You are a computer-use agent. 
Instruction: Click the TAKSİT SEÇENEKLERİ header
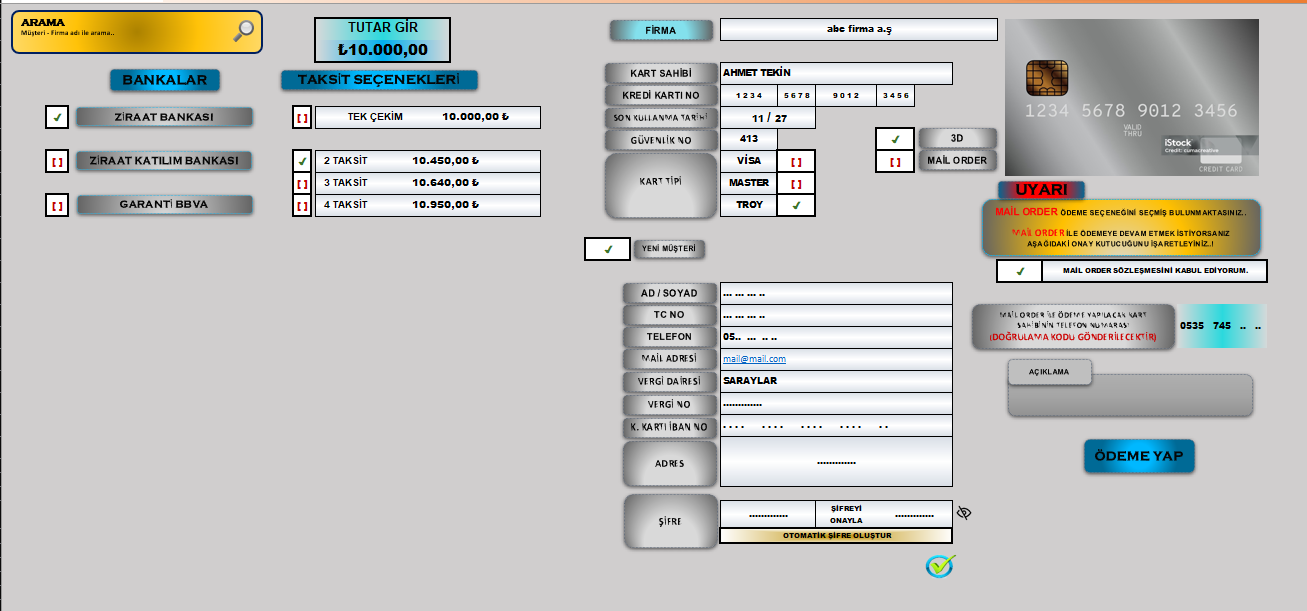pyautogui.click(x=379, y=80)
